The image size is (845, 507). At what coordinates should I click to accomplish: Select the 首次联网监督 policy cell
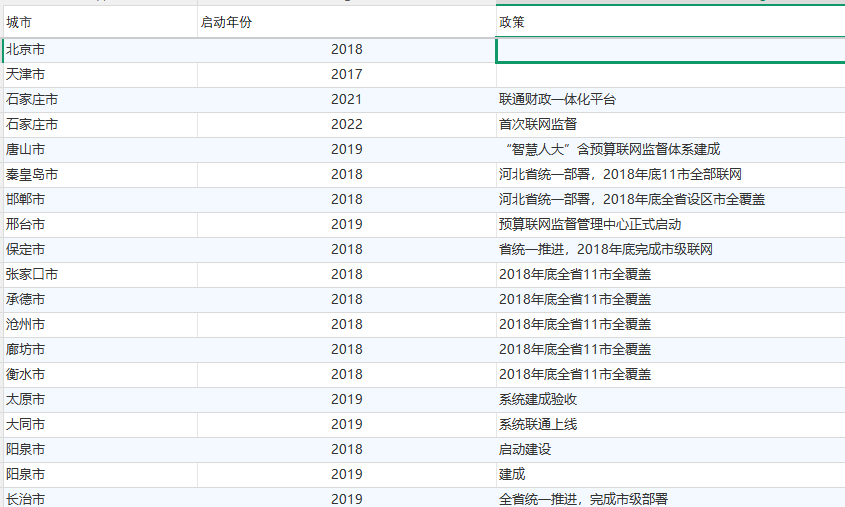point(670,125)
